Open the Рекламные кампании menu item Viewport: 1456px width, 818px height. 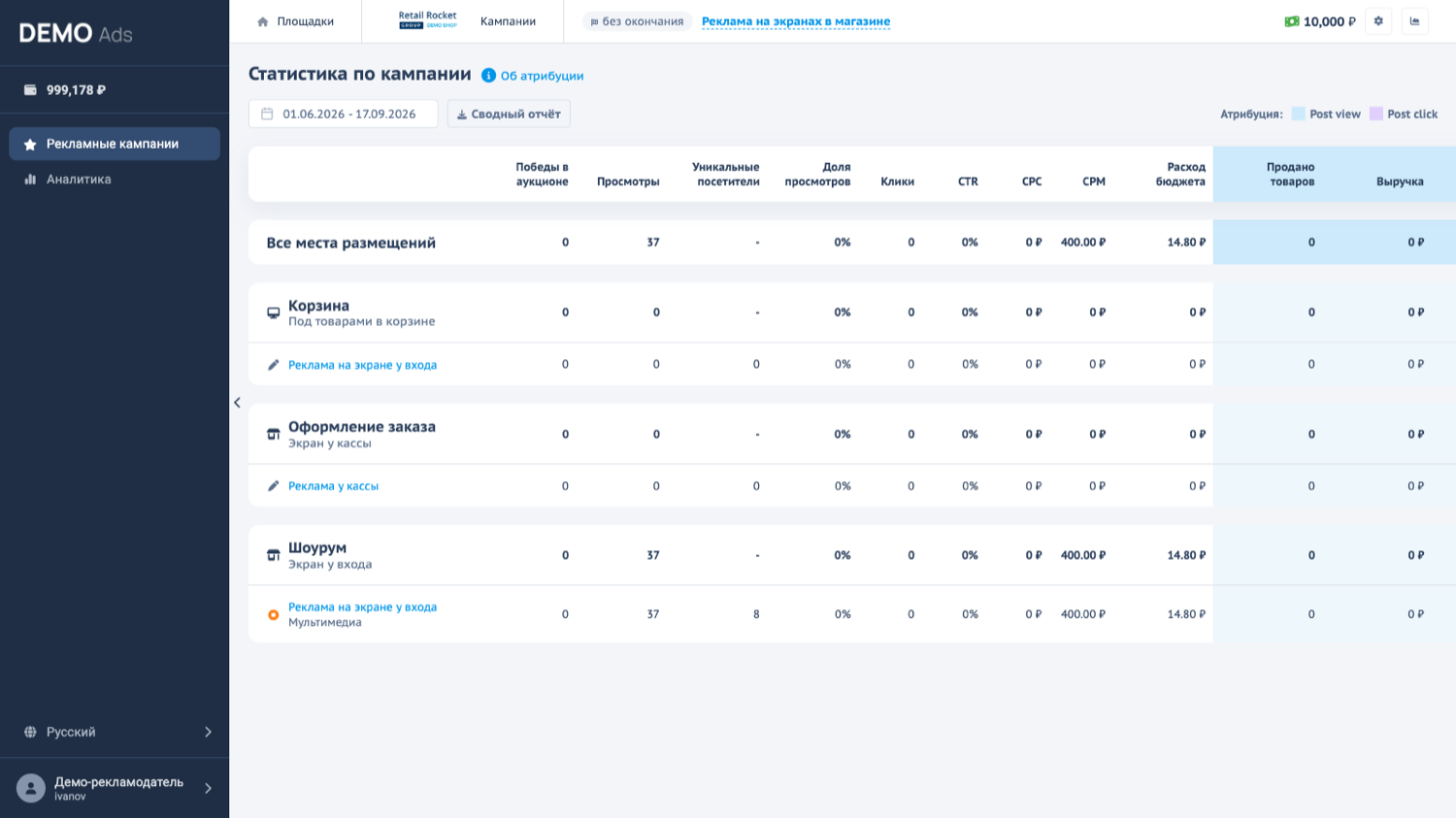pos(115,144)
